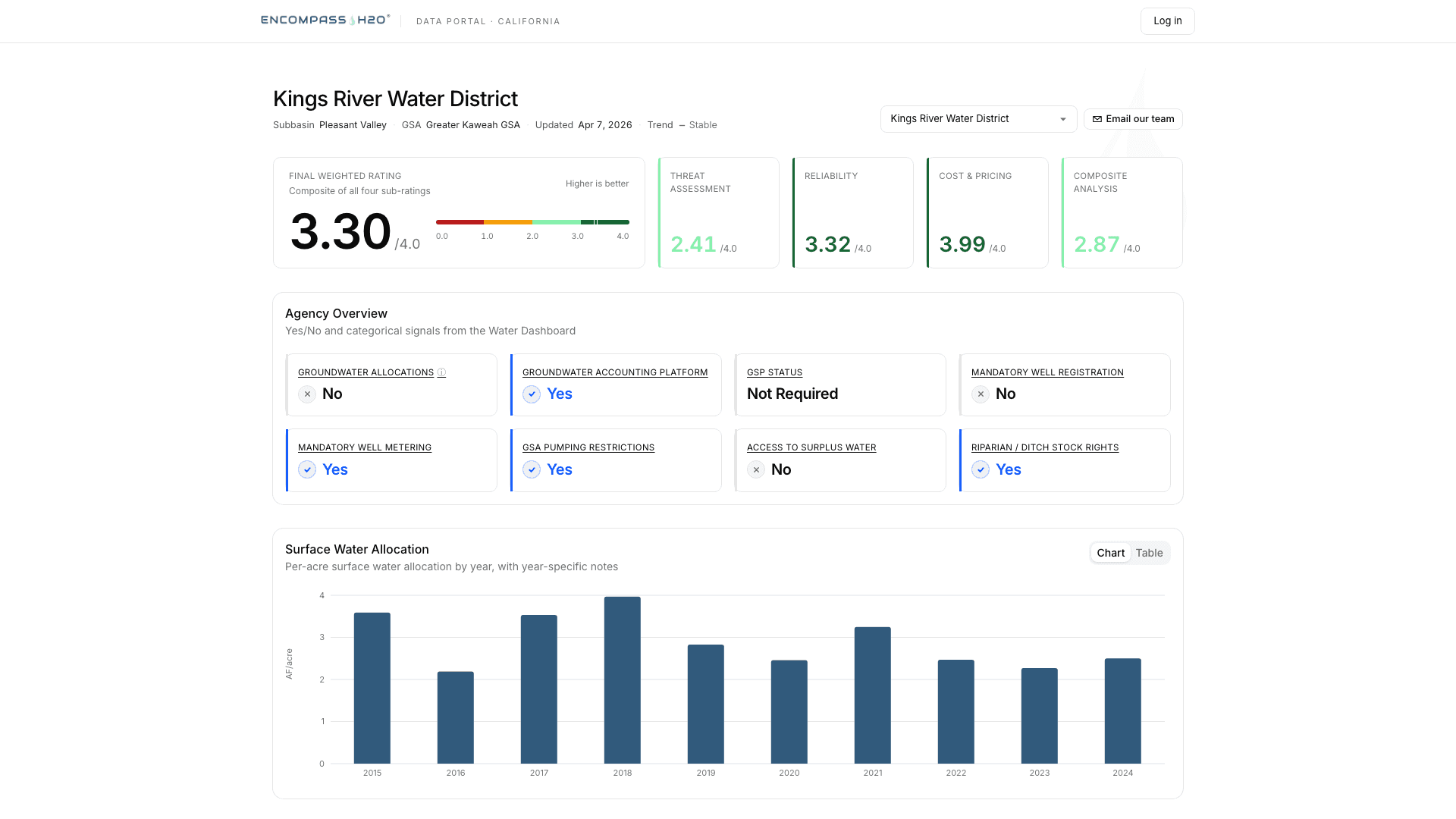Click the Email our team button
The width and height of the screenshot is (1456, 819).
coord(1133,119)
